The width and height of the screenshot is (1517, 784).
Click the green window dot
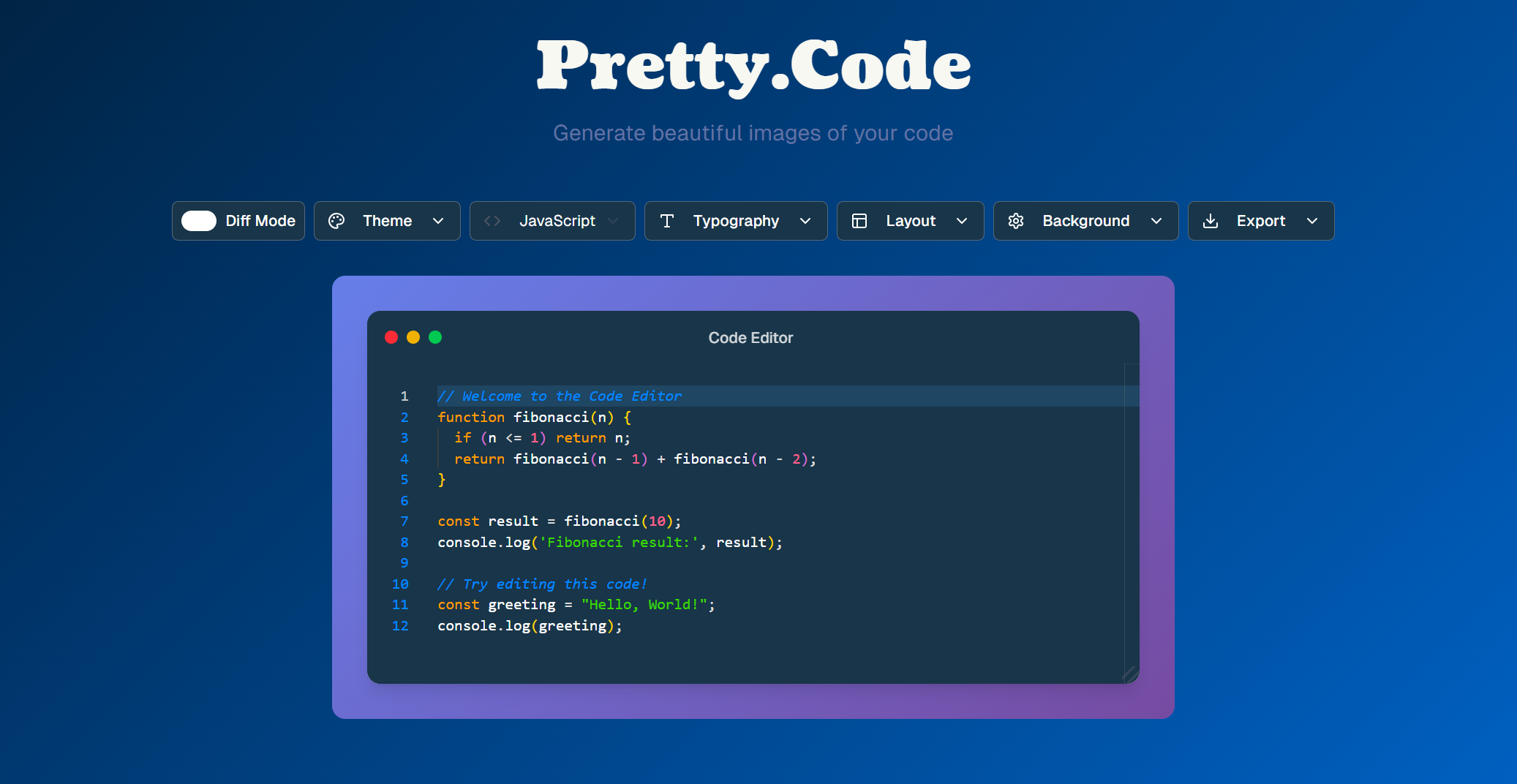435,337
